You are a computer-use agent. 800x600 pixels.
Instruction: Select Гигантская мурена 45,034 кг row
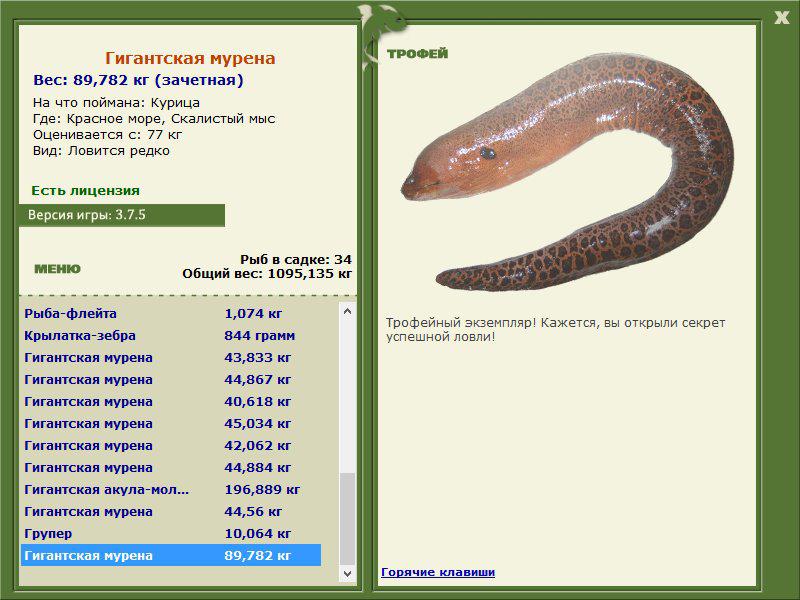[171, 423]
